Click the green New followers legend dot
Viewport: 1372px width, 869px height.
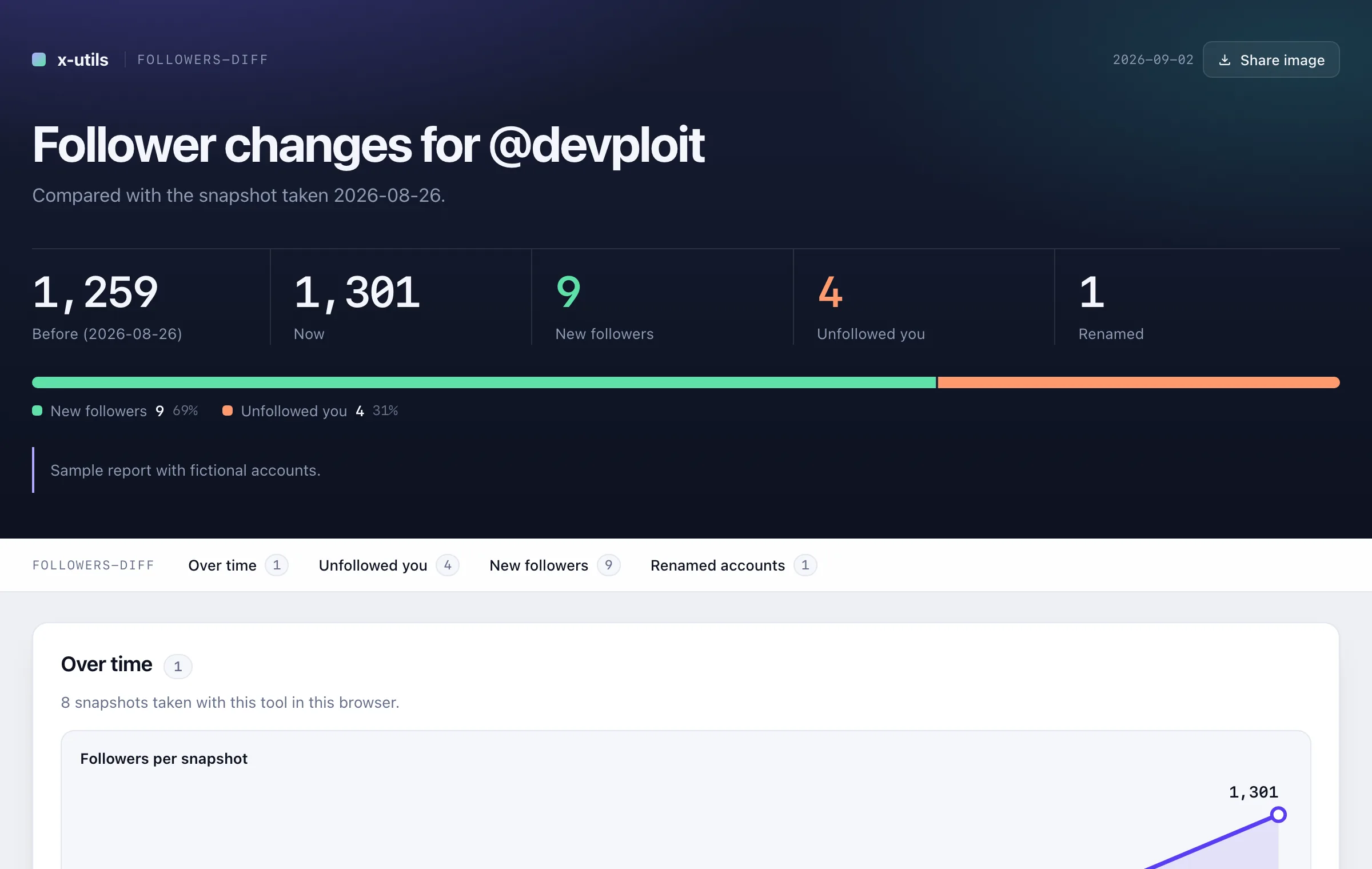[37, 410]
